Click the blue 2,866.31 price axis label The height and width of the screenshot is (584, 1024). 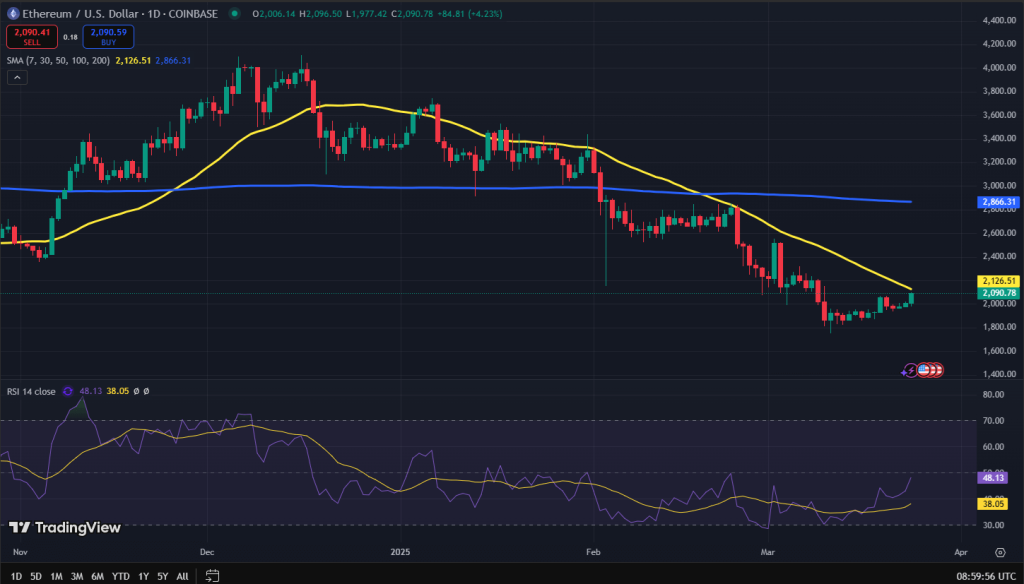coord(998,202)
